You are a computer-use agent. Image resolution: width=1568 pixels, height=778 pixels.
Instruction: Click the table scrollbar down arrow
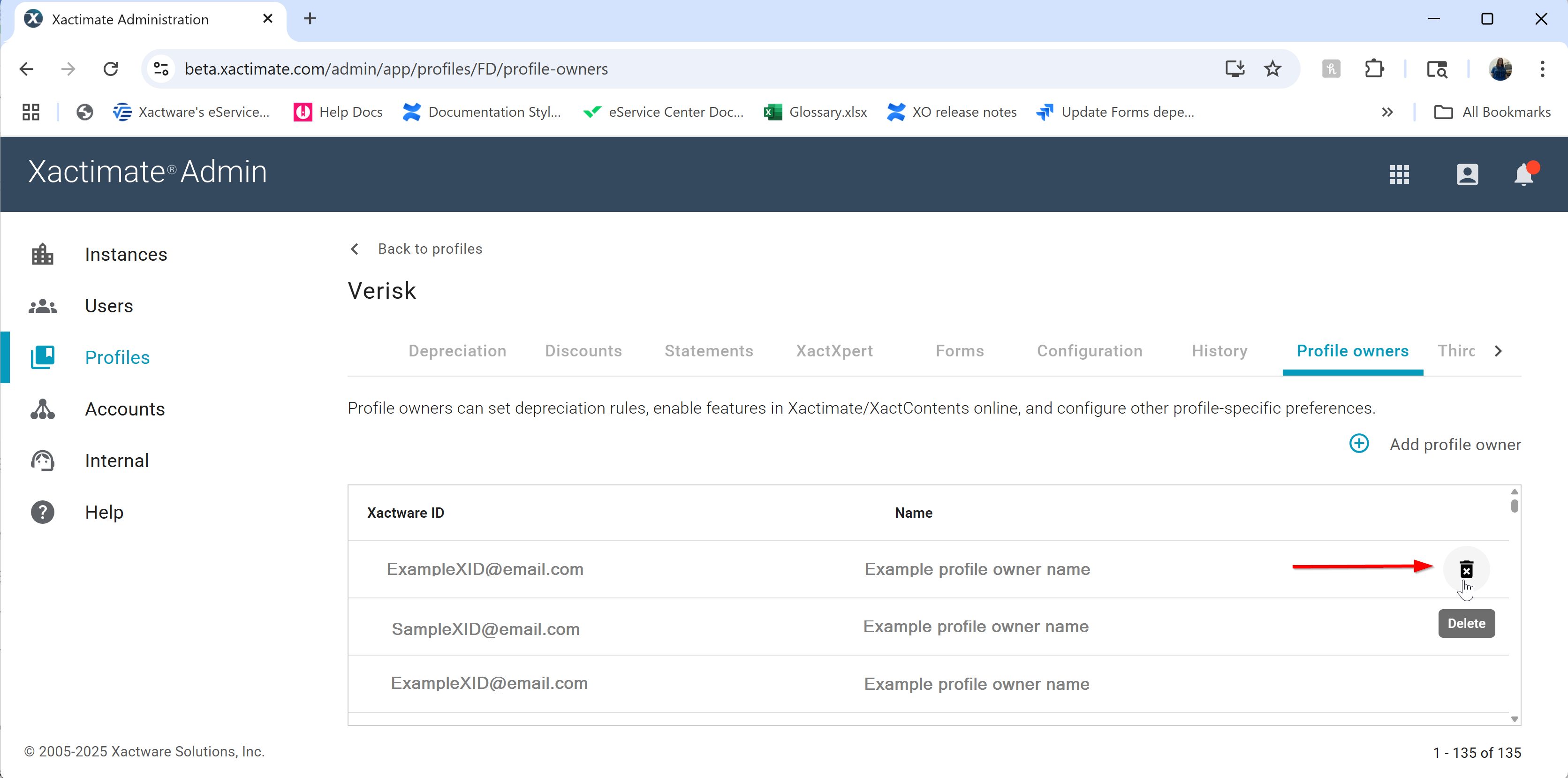tap(1515, 719)
